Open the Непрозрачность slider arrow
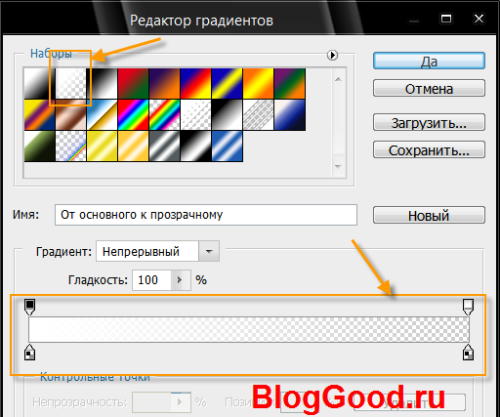This screenshot has height=417, width=500. pos(180,402)
